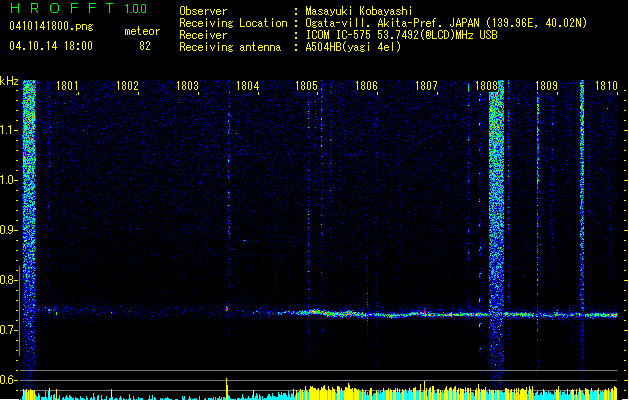Click the tall yellow spike in power graph
The image size is (629, 400).
(227, 388)
